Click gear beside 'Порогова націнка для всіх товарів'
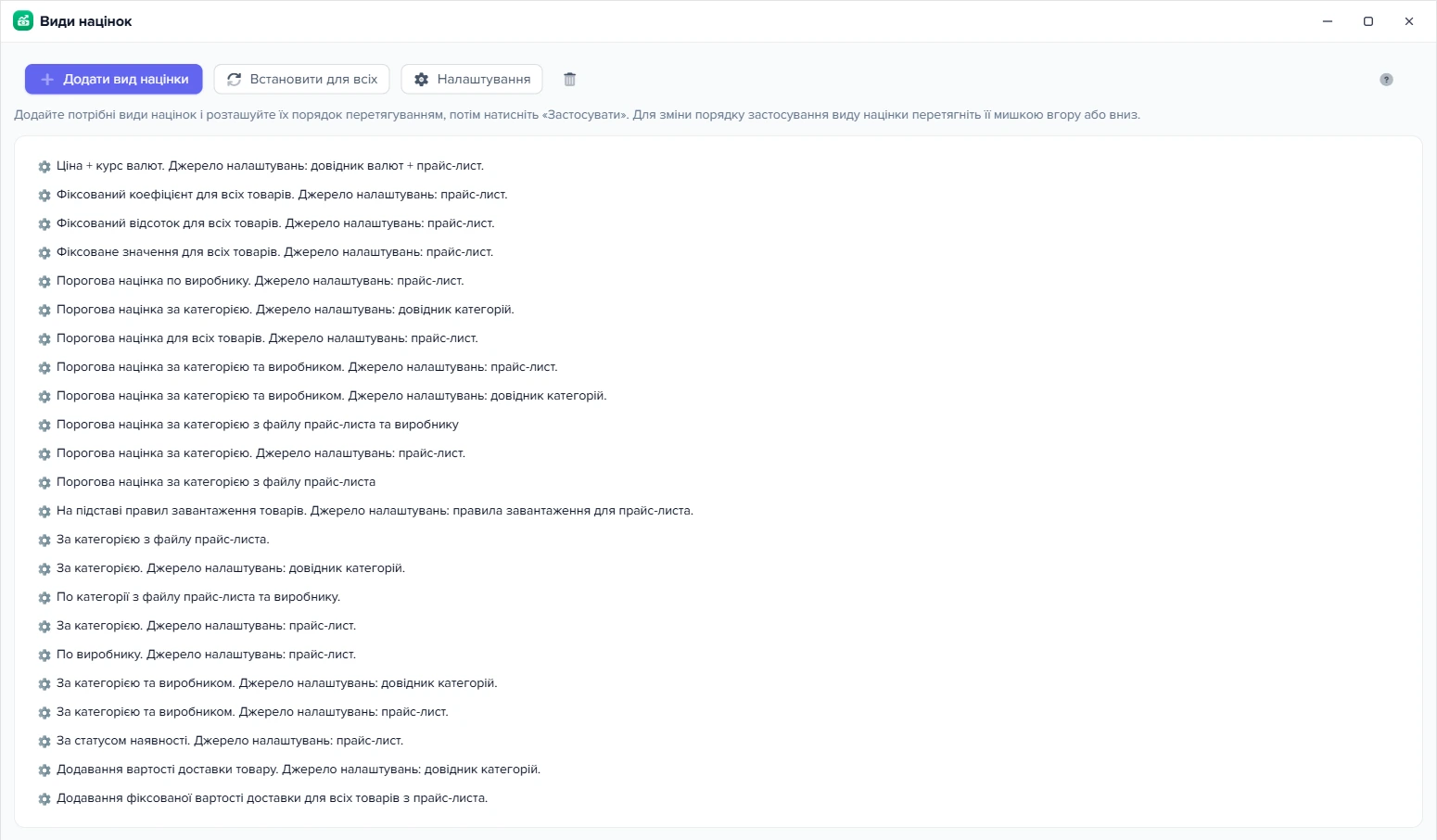 point(45,339)
